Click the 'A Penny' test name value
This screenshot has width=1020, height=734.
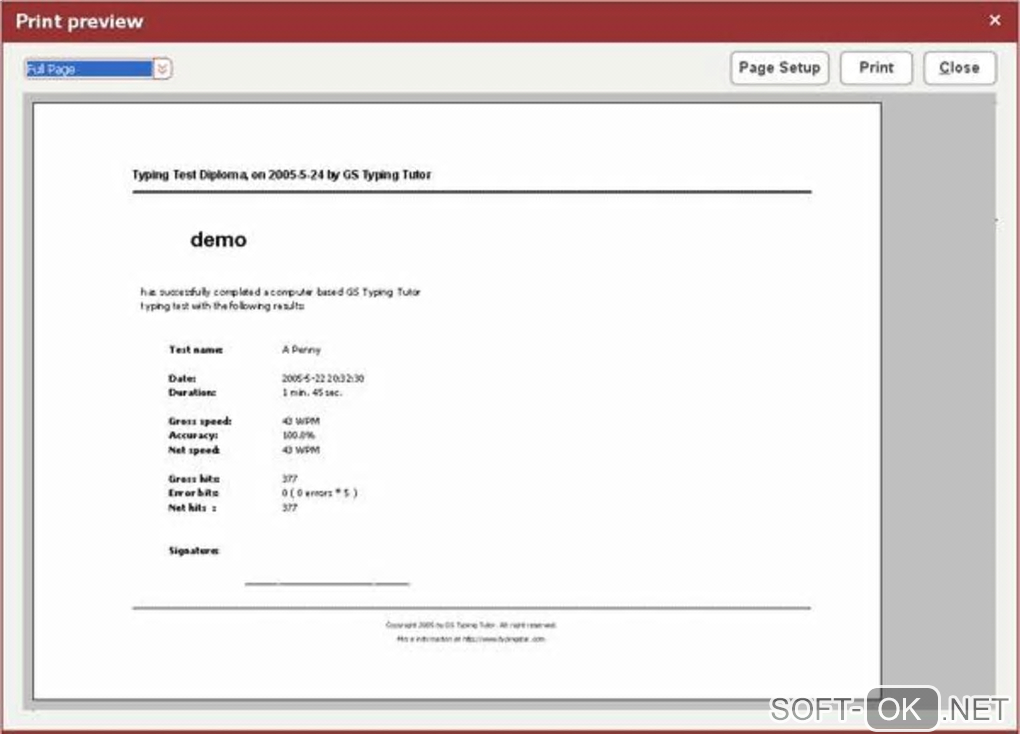301,349
